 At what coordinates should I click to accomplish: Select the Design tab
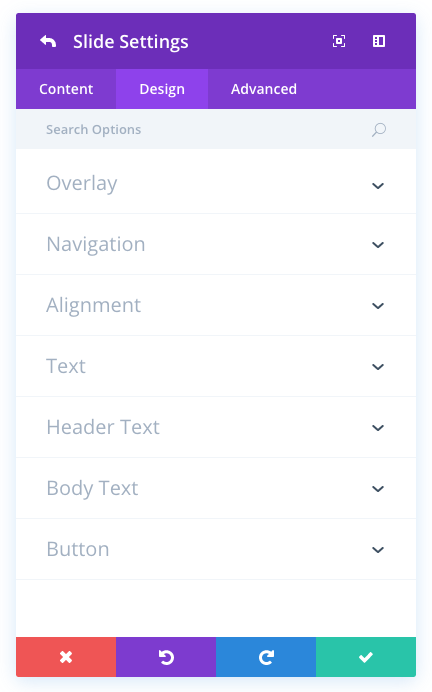162,89
